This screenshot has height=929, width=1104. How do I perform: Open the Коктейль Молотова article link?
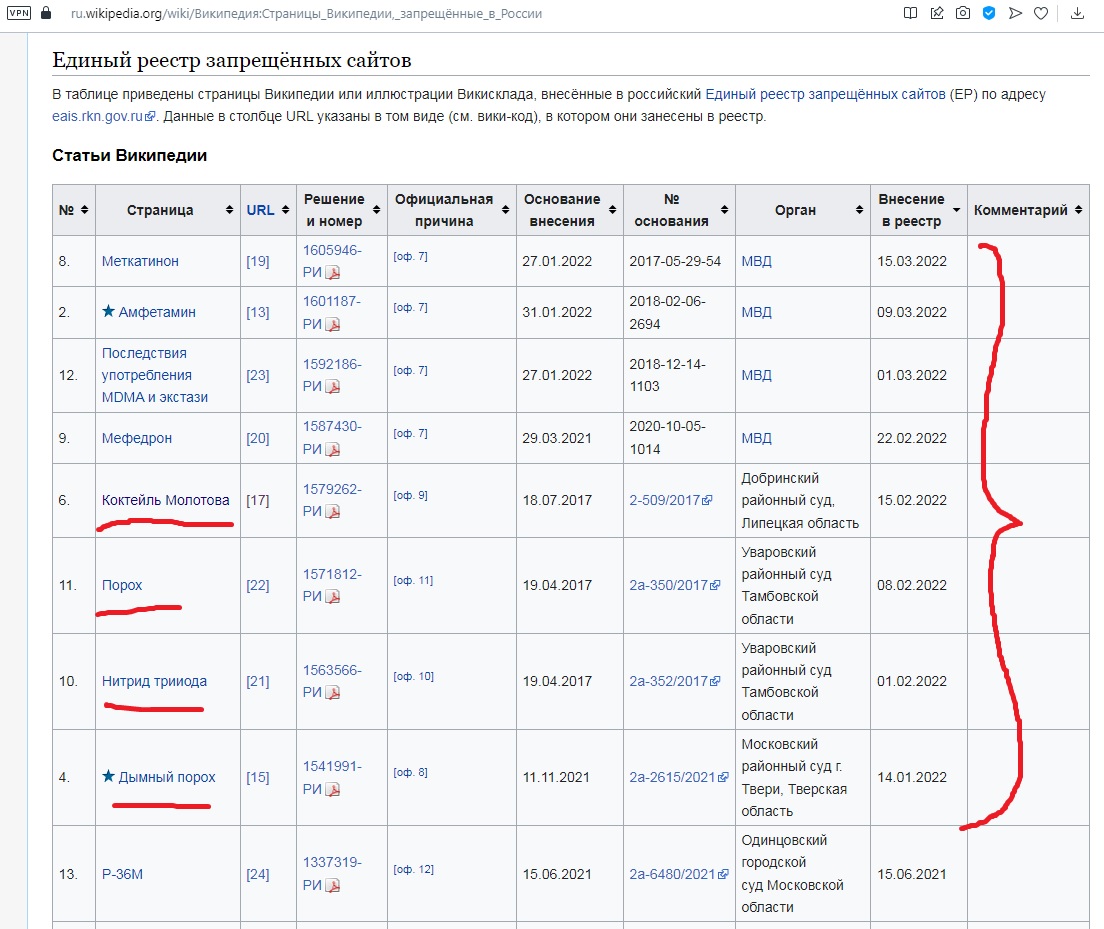(165, 500)
